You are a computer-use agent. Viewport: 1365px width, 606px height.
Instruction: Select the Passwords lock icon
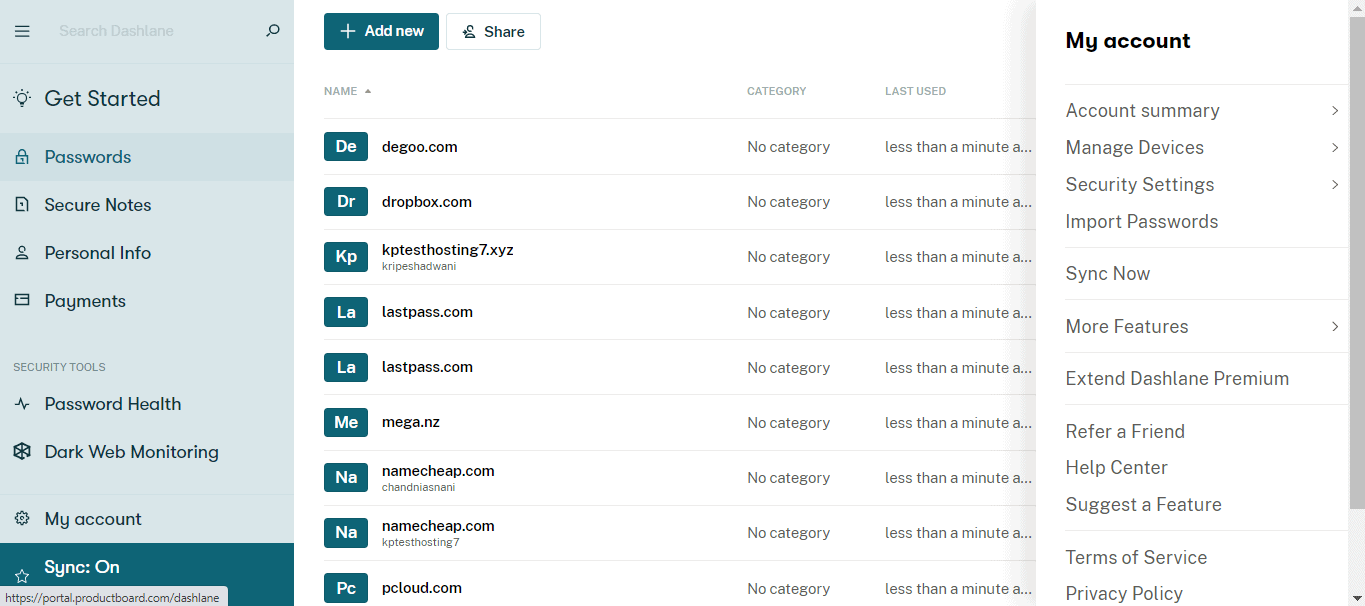tap(22, 157)
